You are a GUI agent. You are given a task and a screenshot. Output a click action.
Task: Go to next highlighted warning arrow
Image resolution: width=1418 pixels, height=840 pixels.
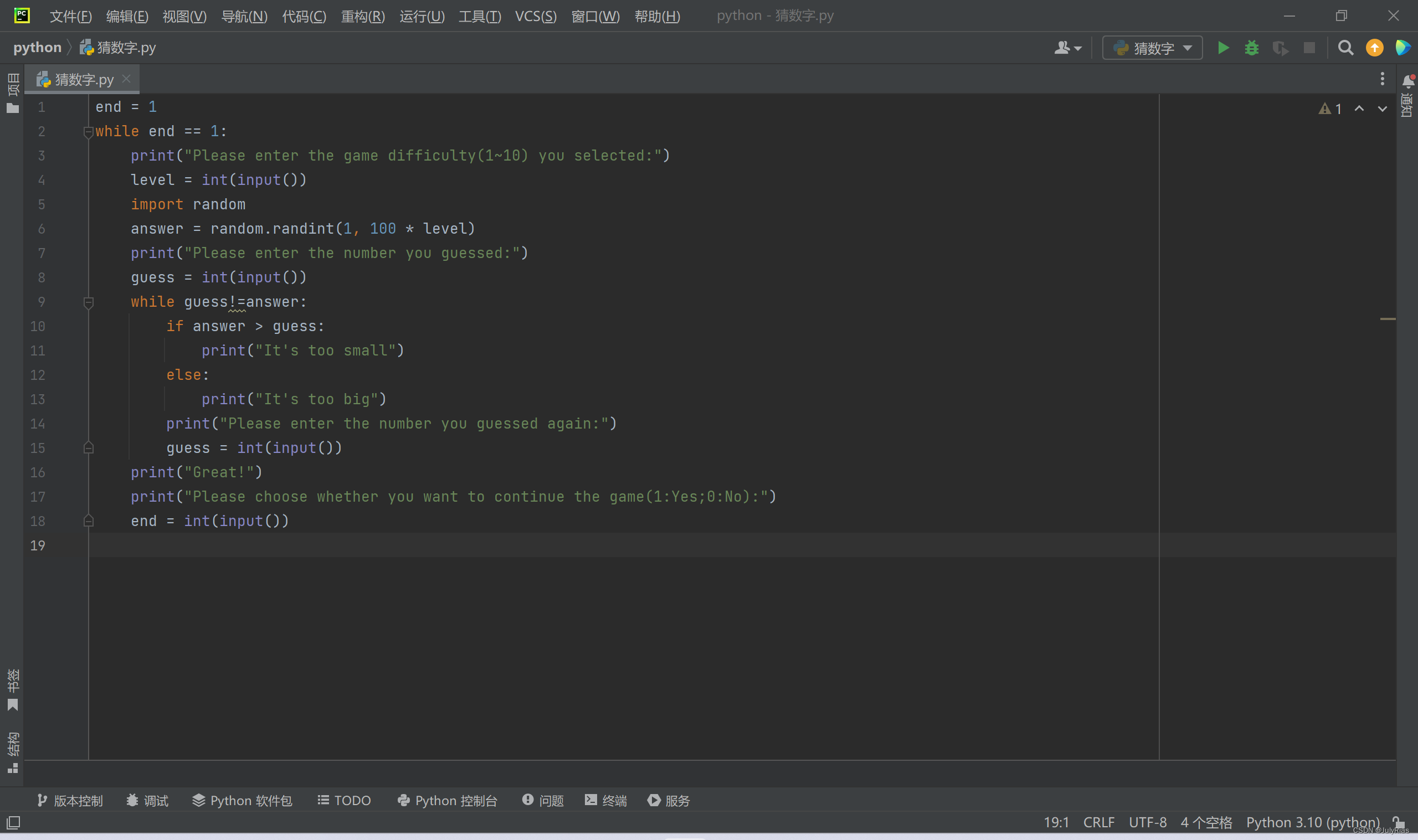pyautogui.click(x=1383, y=109)
